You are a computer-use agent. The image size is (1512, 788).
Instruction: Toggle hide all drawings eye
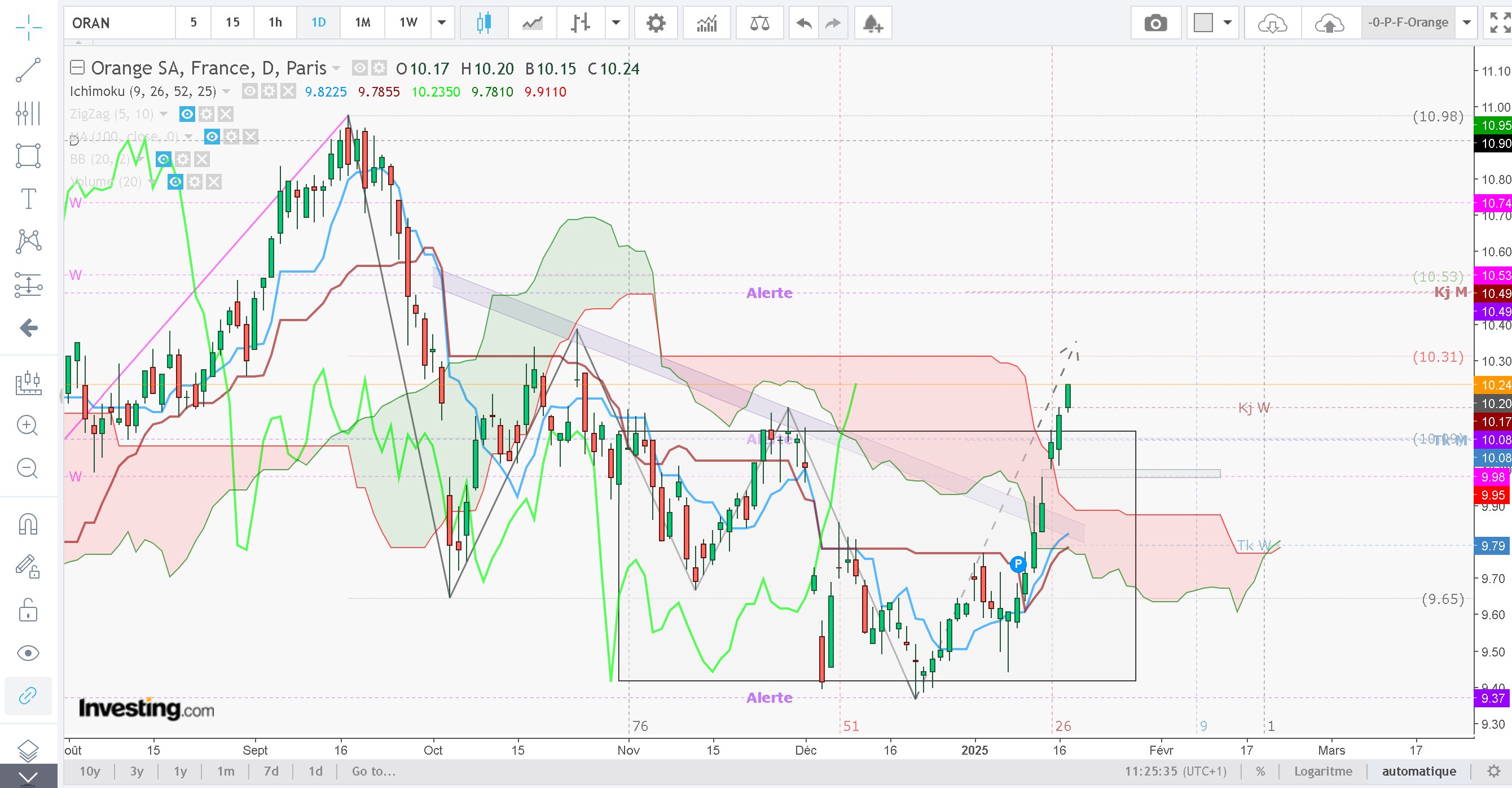click(28, 653)
